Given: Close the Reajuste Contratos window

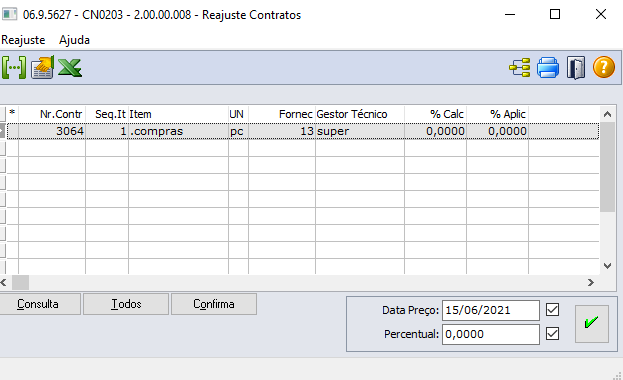Looking at the screenshot, I should [x=601, y=14].
